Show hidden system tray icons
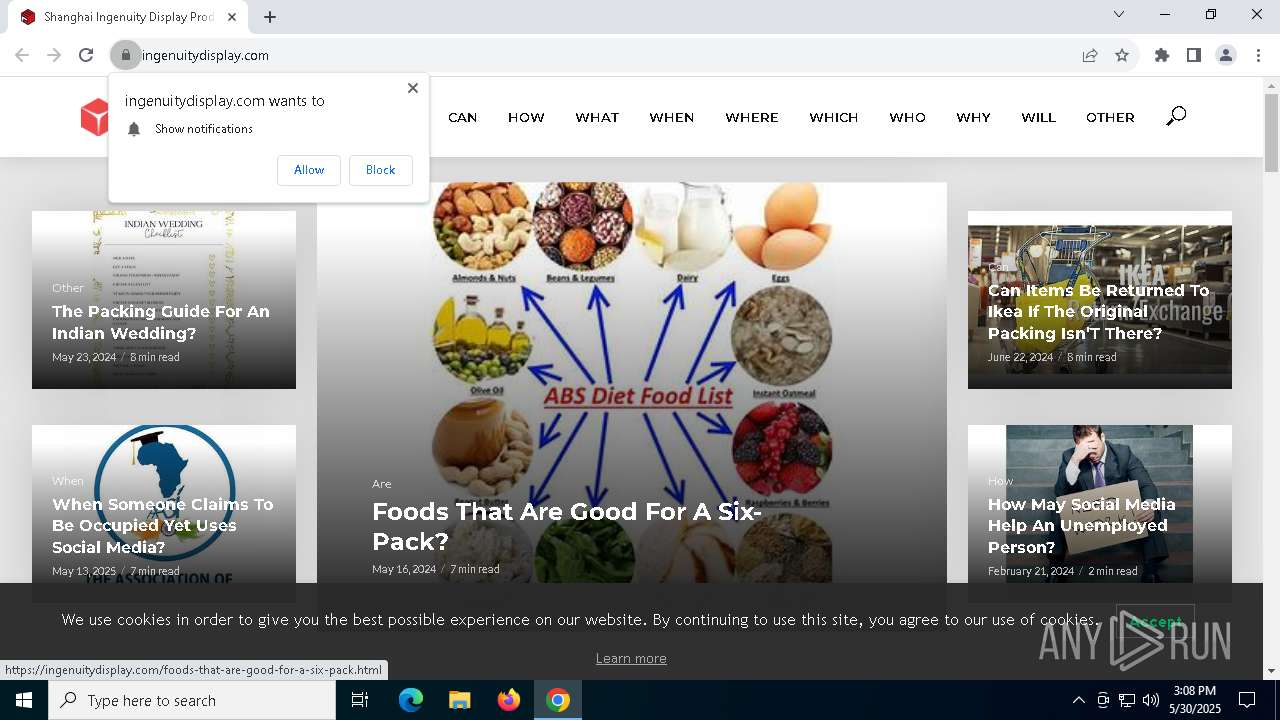This screenshot has height=720, width=1280. (1078, 700)
